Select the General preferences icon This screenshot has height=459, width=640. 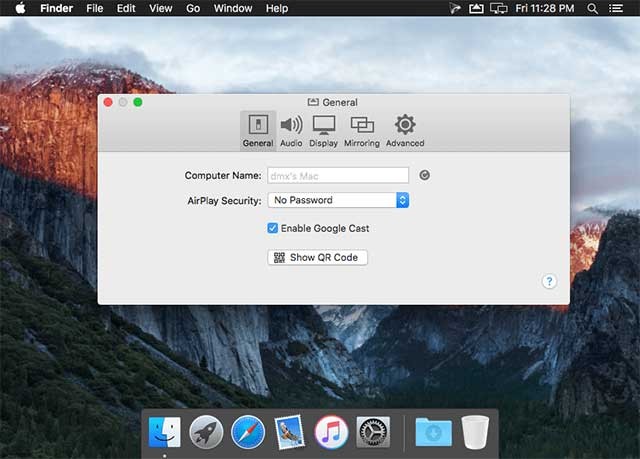click(x=257, y=130)
